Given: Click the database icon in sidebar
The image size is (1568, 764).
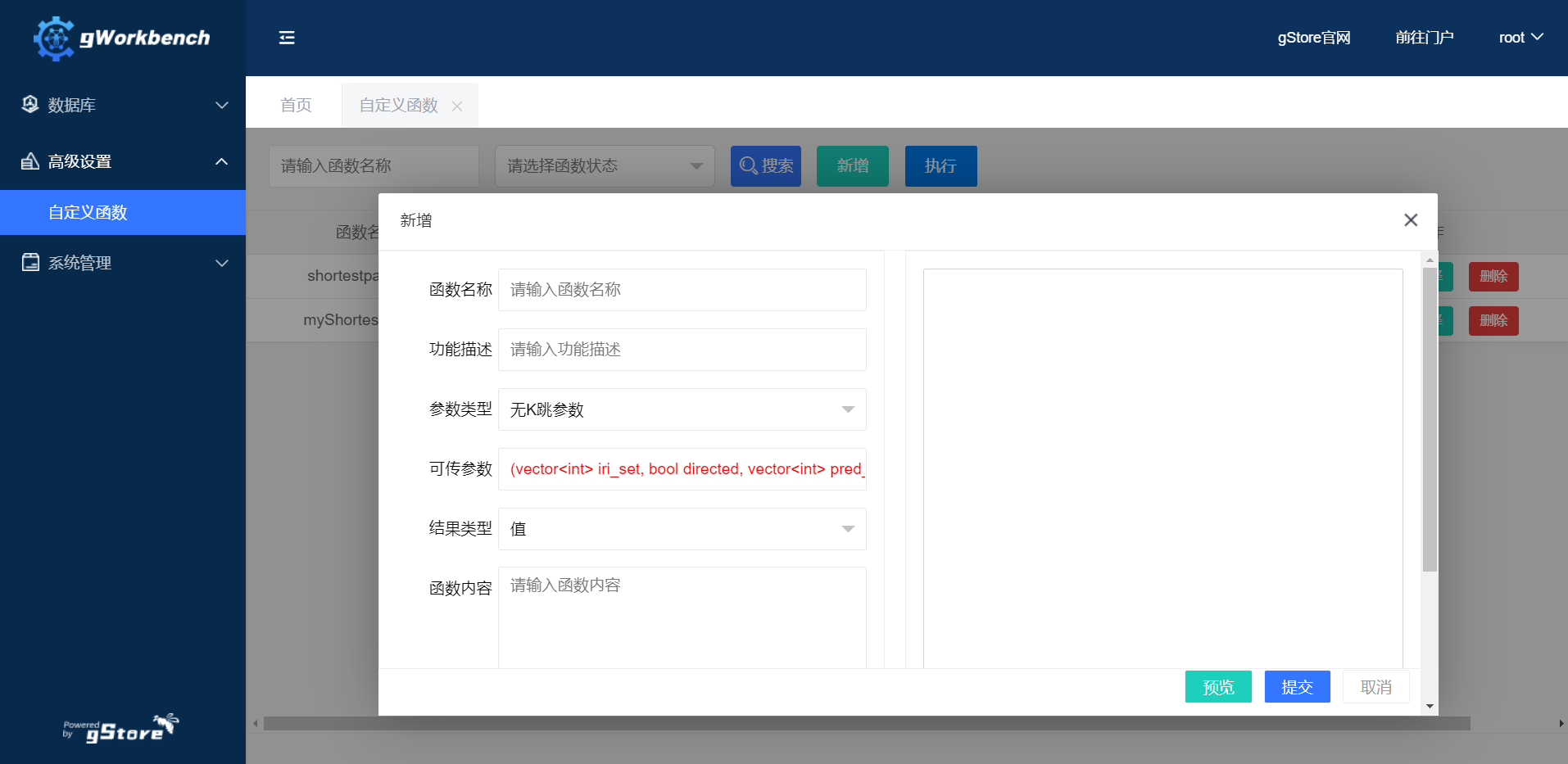Looking at the screenshot, I should tap(30, 105).
